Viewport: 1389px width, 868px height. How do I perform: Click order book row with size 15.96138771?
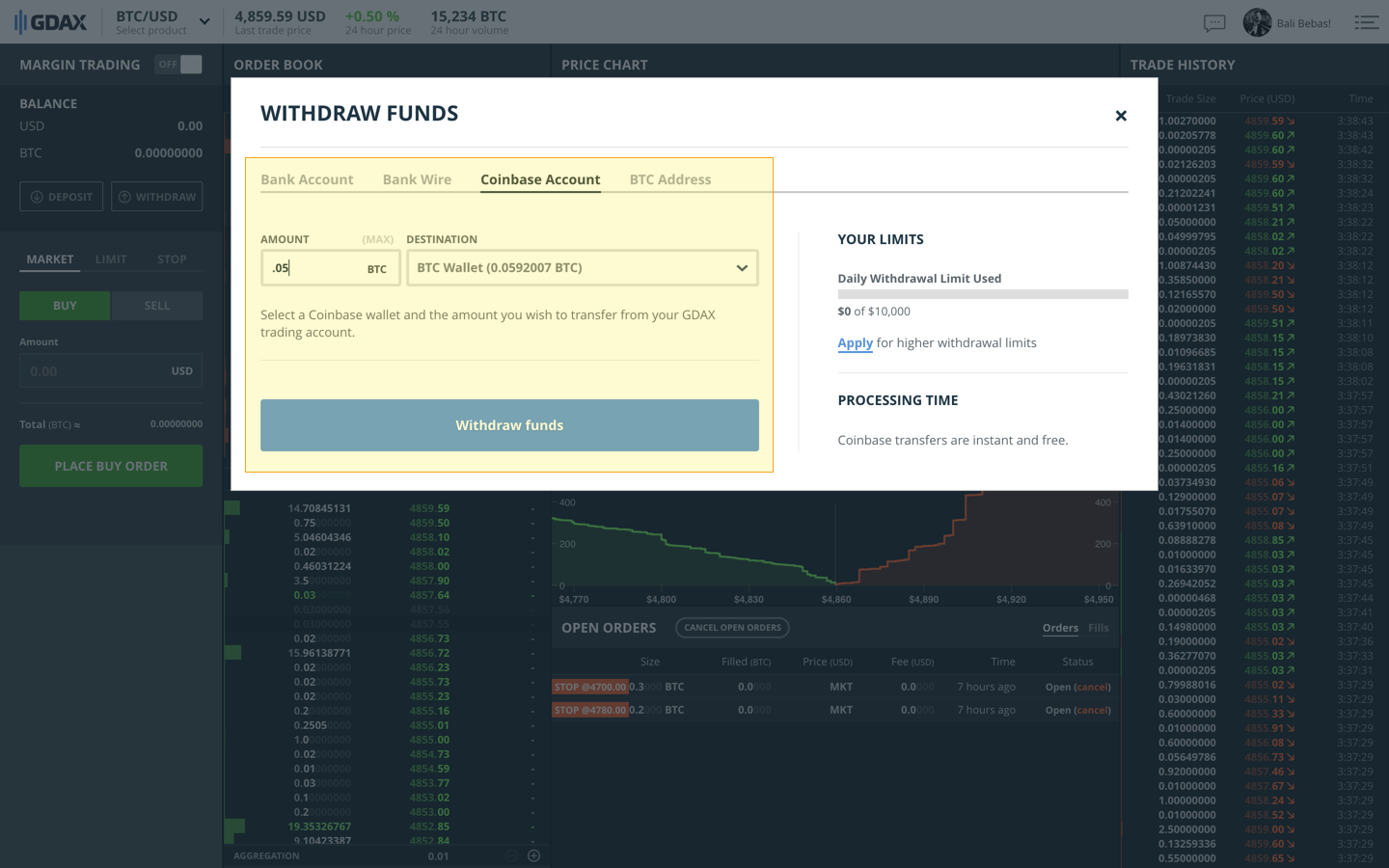click(386, 653)
